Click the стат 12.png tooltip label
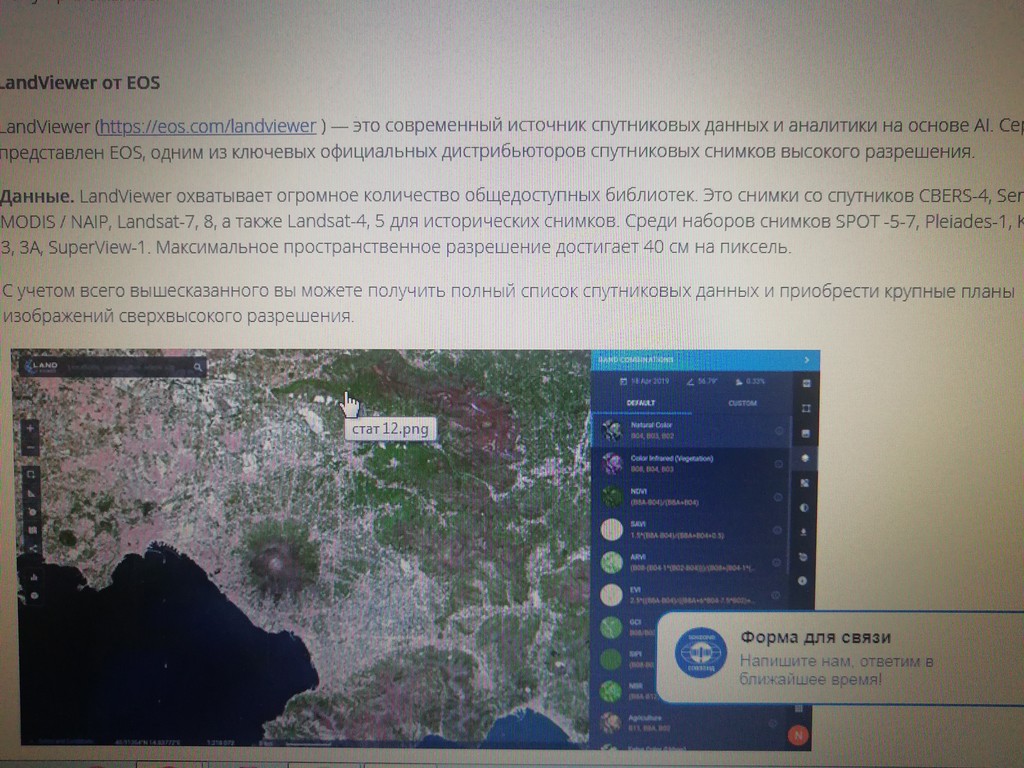 click(391, 429)
